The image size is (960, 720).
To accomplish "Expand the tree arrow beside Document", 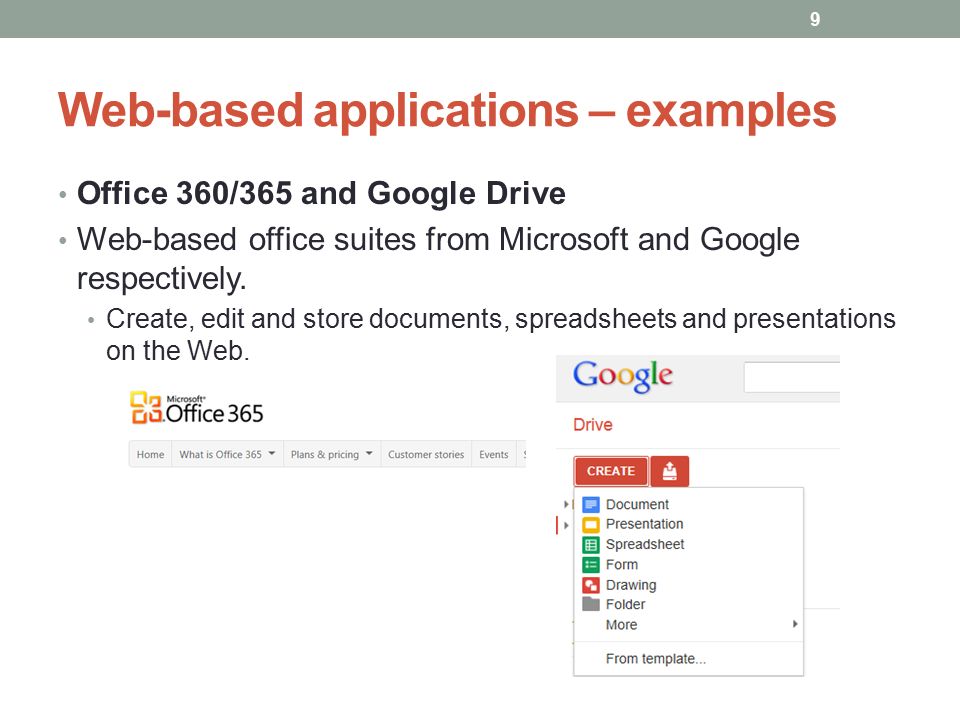I will (x=566, y=504).
